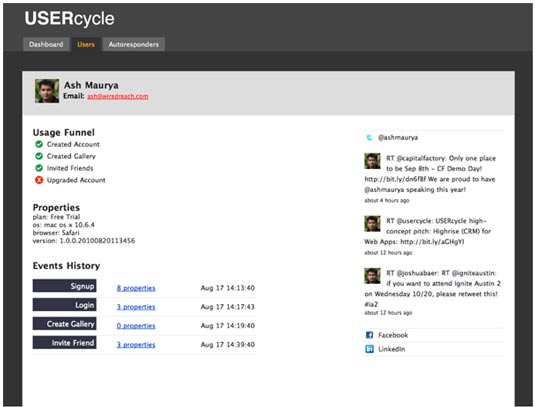
Task: Click avatar on the @usercycle retweet
Action: [372, 224]
